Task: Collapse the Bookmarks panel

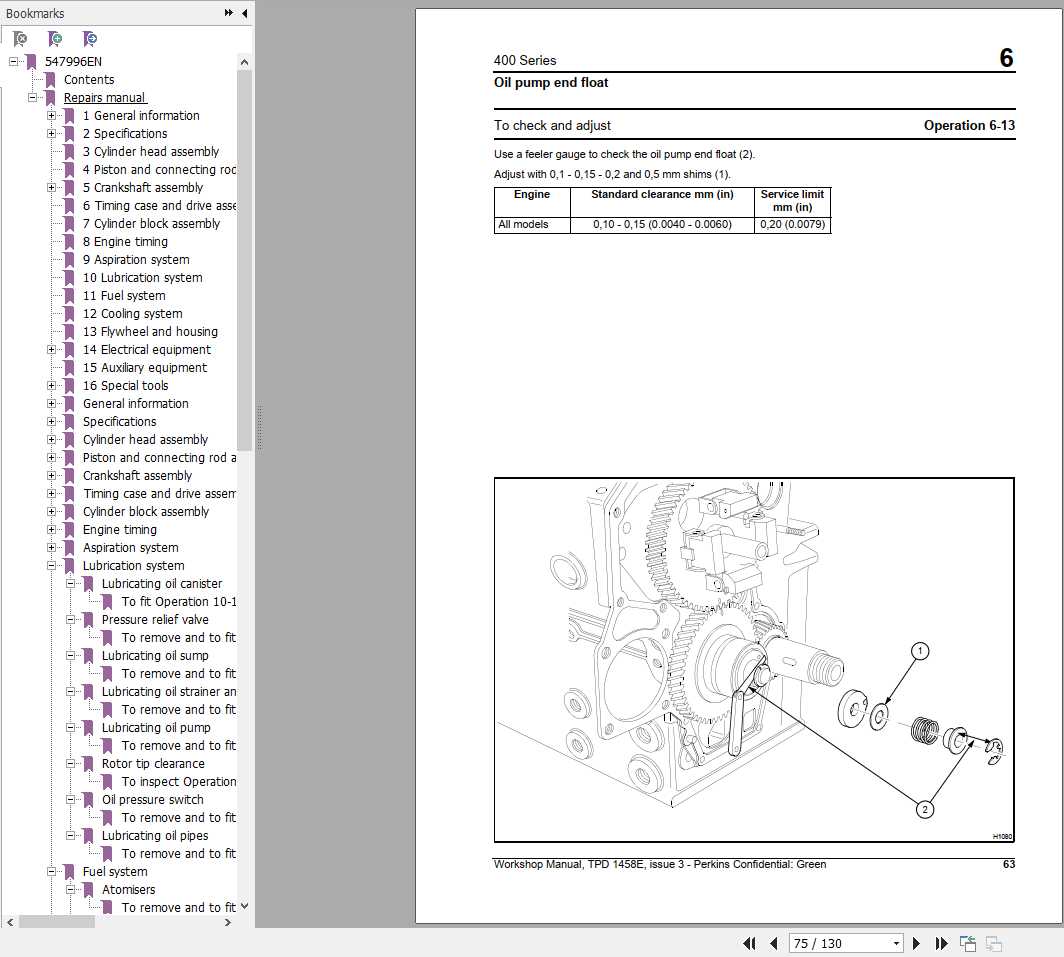Action: (245, 13)
